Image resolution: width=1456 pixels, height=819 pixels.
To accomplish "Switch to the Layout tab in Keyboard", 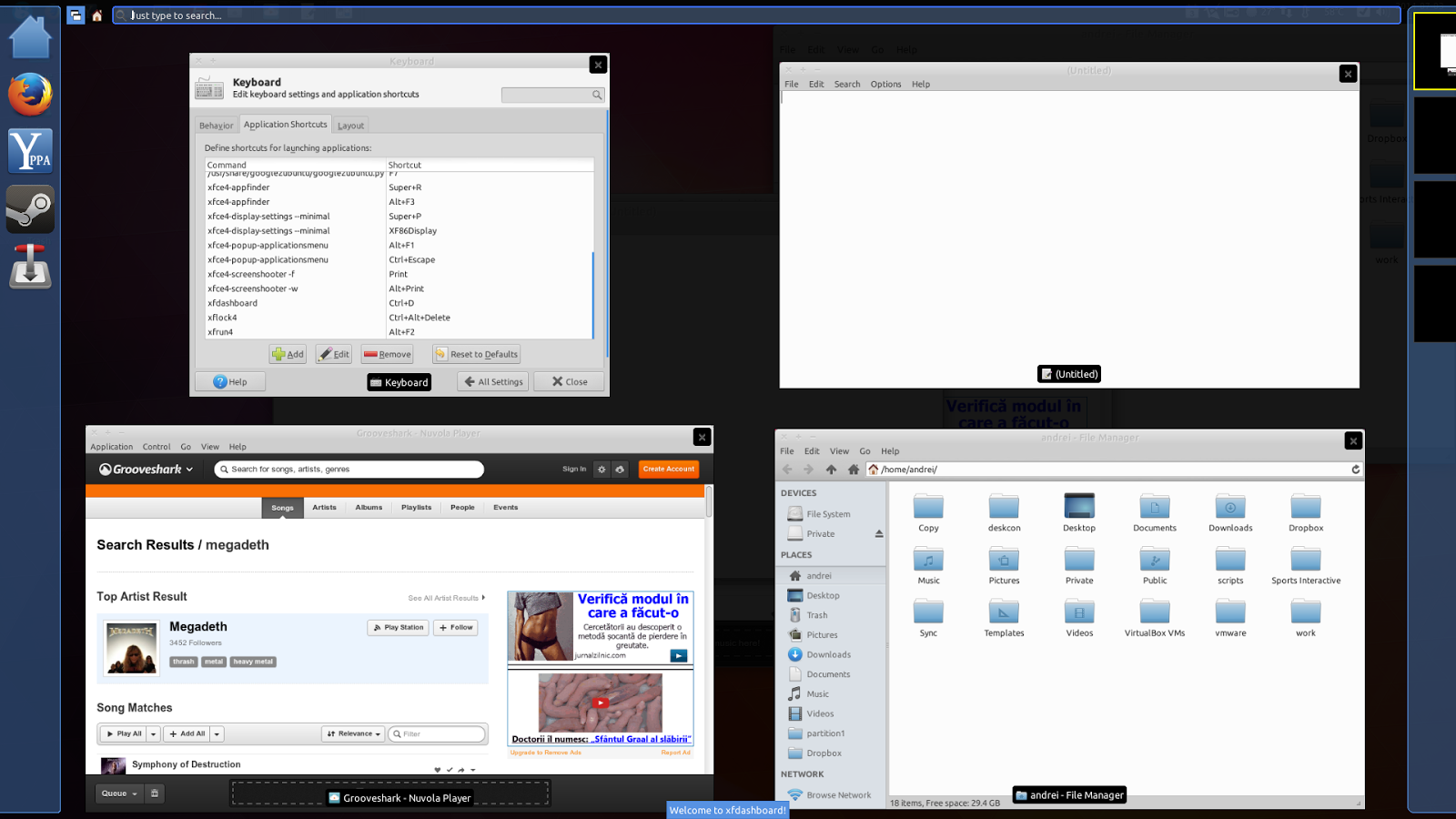I will click(350, 126).
